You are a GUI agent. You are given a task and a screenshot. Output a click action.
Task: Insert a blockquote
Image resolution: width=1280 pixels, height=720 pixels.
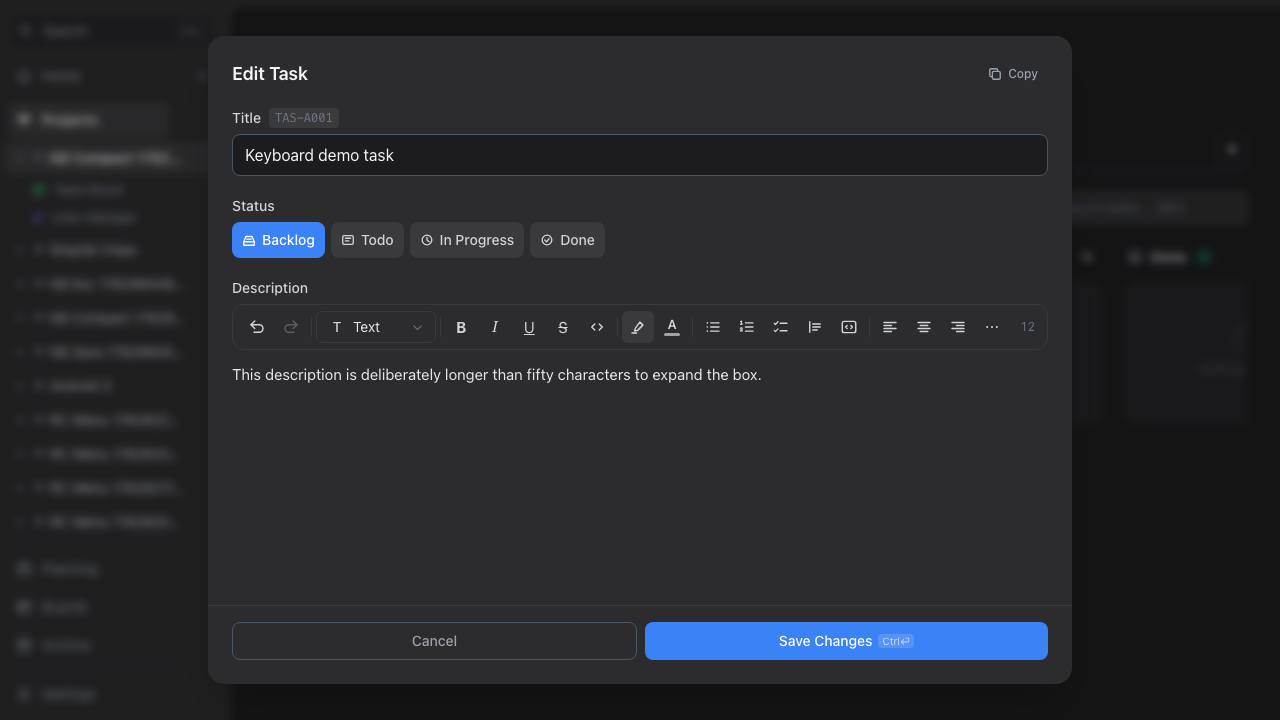pos(815,327)
